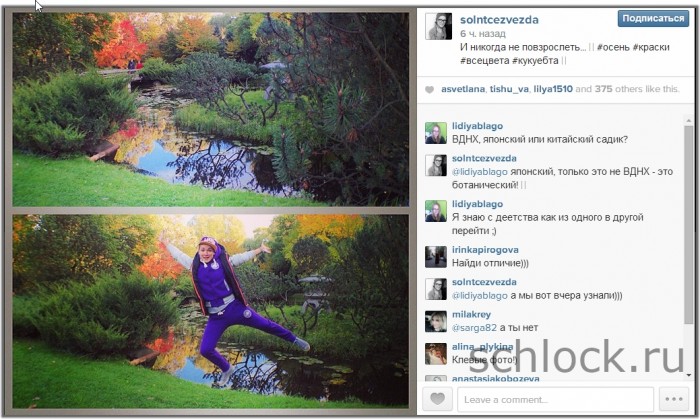The height and width of the screenshot is (419, 700).
Task: Click the #осень hashtag
Action: (x=612, y=47)
